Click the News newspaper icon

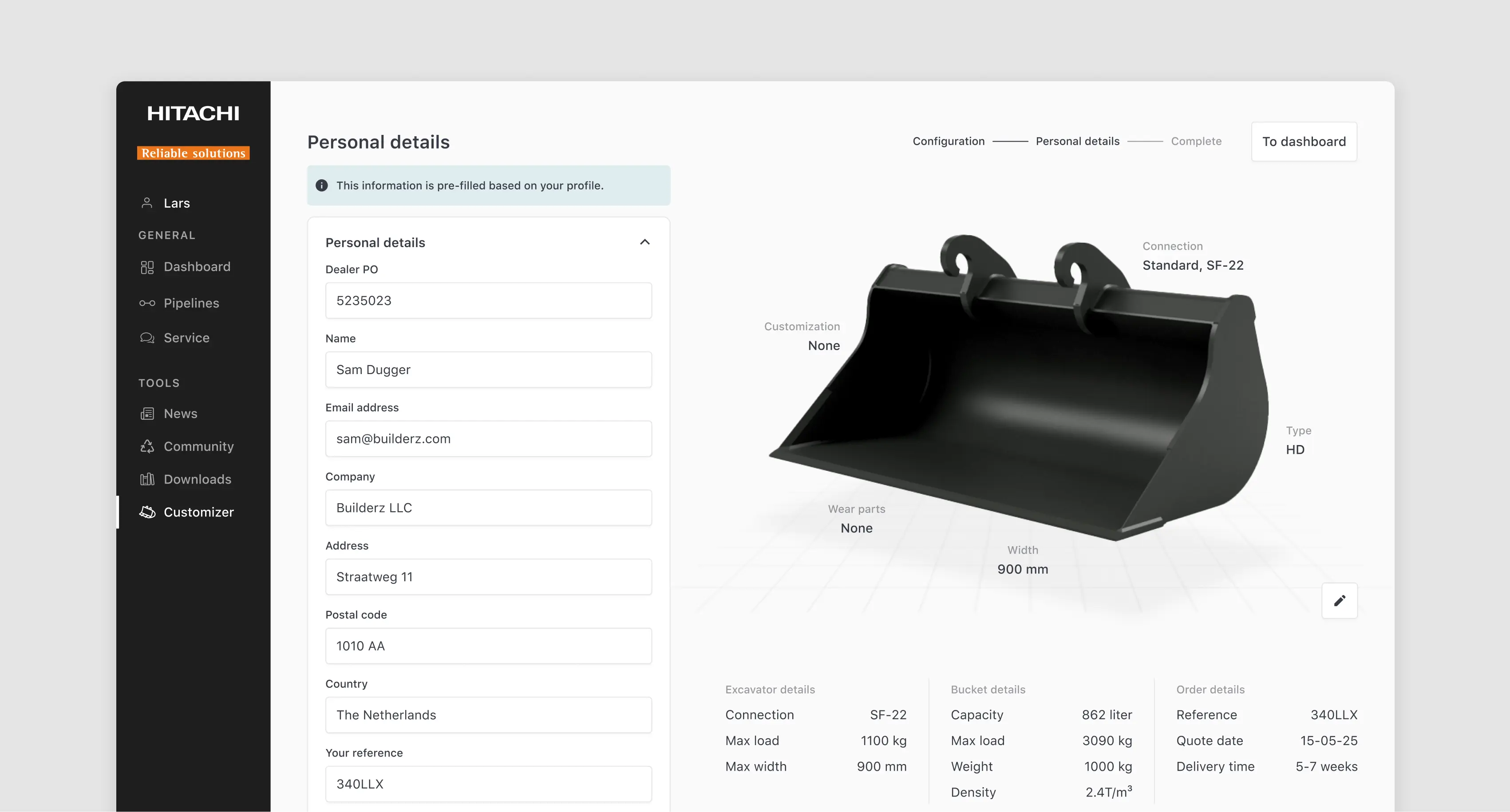[147, 413]
